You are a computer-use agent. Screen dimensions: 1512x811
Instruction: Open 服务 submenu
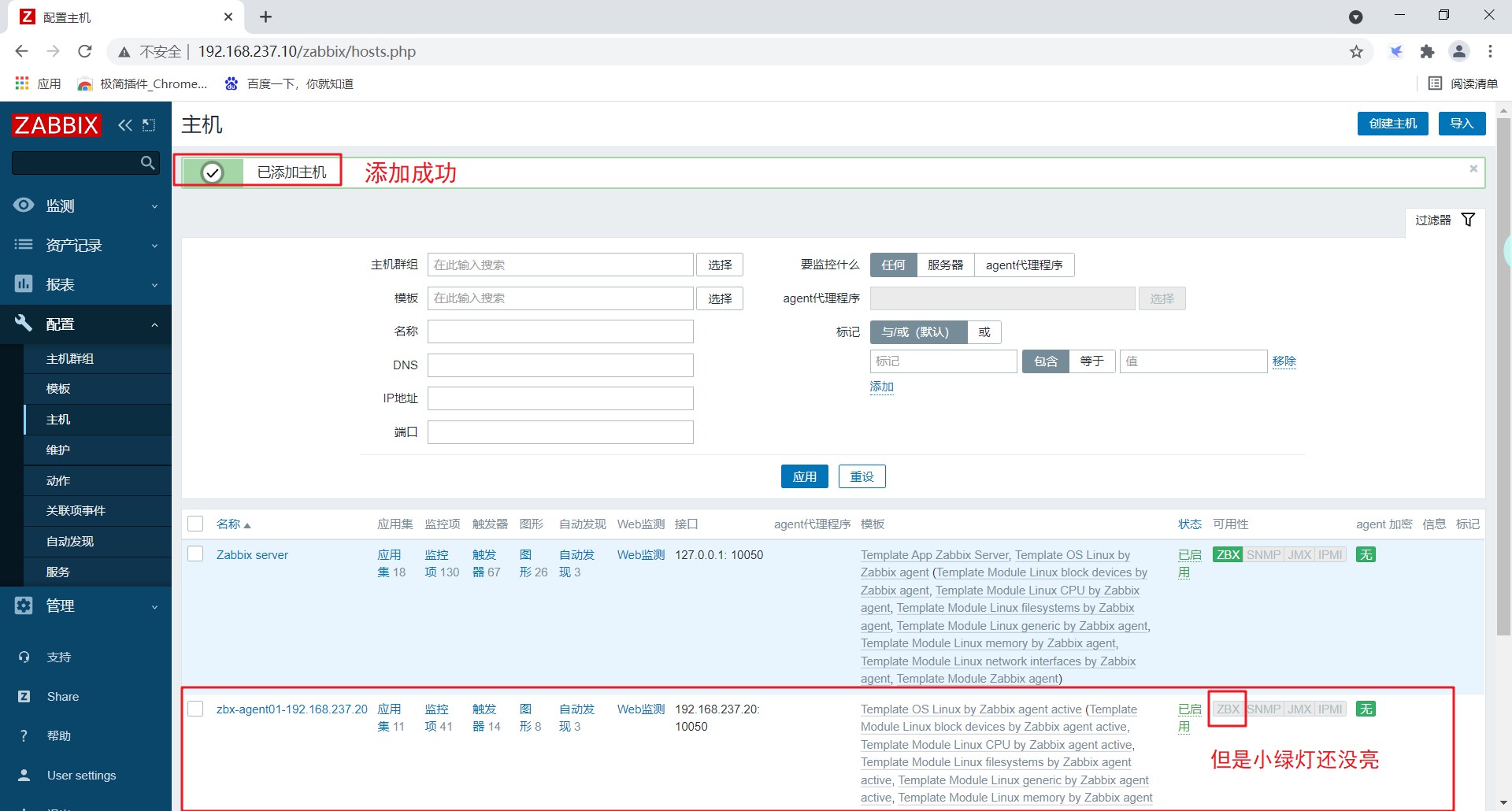98,572
